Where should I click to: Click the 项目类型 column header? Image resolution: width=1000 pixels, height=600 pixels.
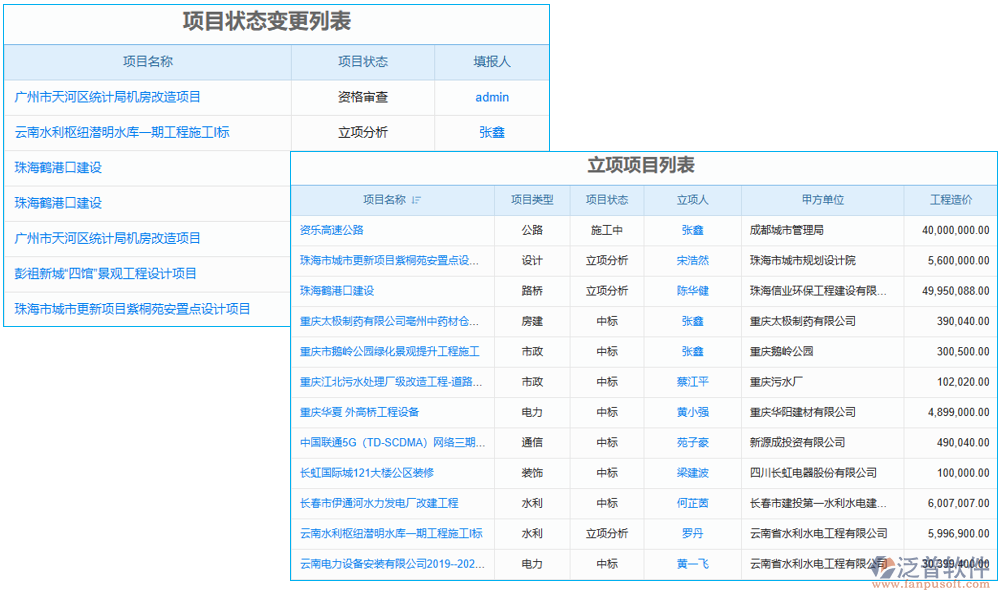[531, 200]
